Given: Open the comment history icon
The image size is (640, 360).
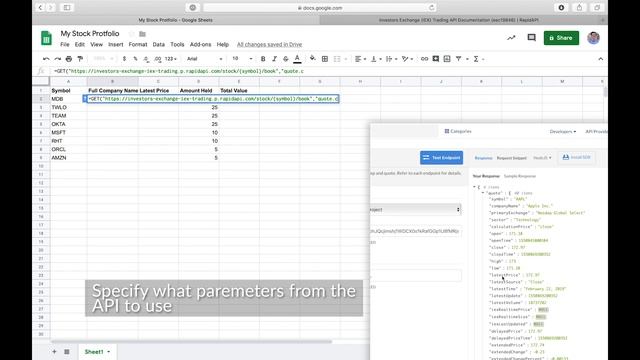Looking at the screenshot, I should 531,38.
